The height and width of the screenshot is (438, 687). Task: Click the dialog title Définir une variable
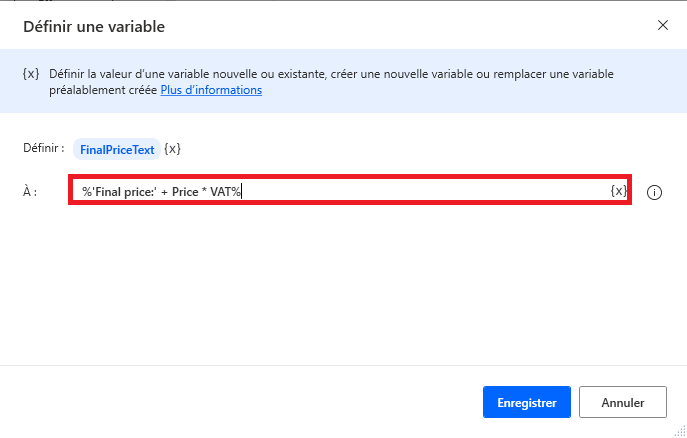(94, 26)
